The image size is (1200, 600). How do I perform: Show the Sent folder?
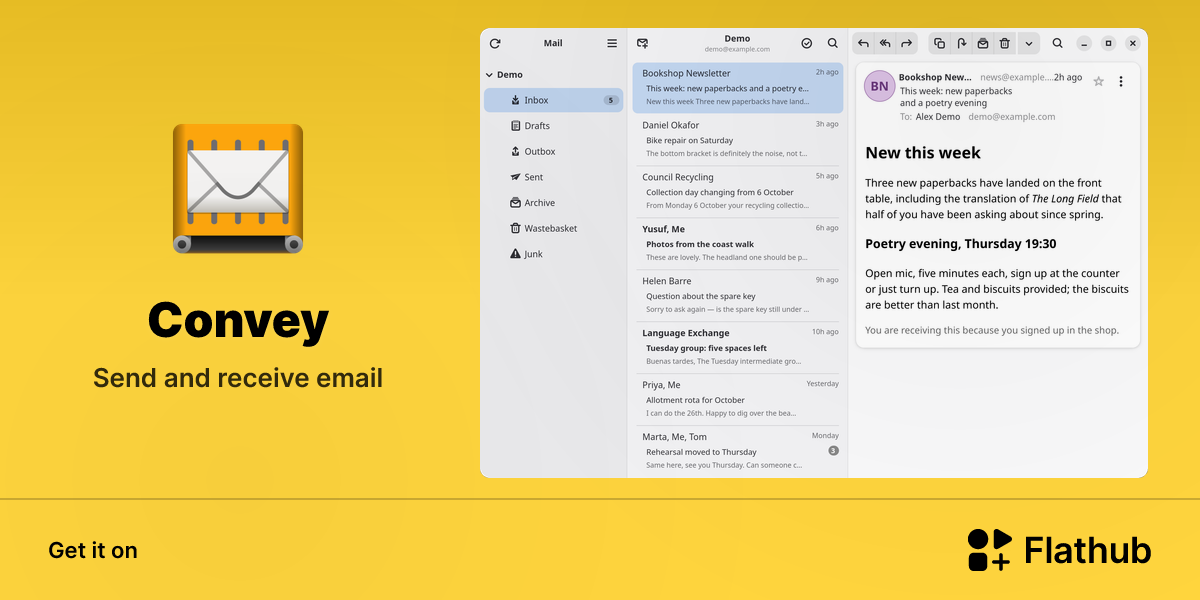click(x=553, y=177)
